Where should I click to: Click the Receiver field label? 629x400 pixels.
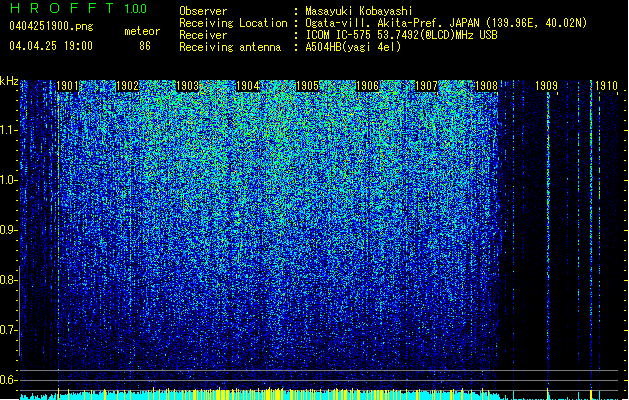(x=203, y=35)
